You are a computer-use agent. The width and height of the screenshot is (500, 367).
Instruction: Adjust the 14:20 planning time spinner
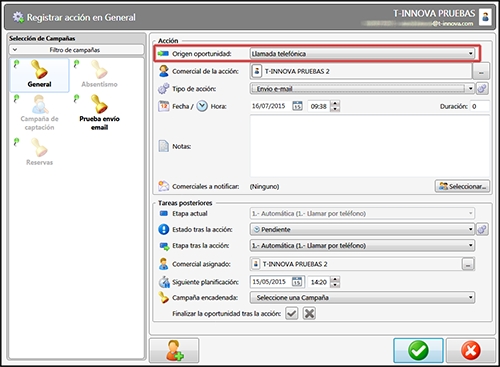tap(335, 282)
